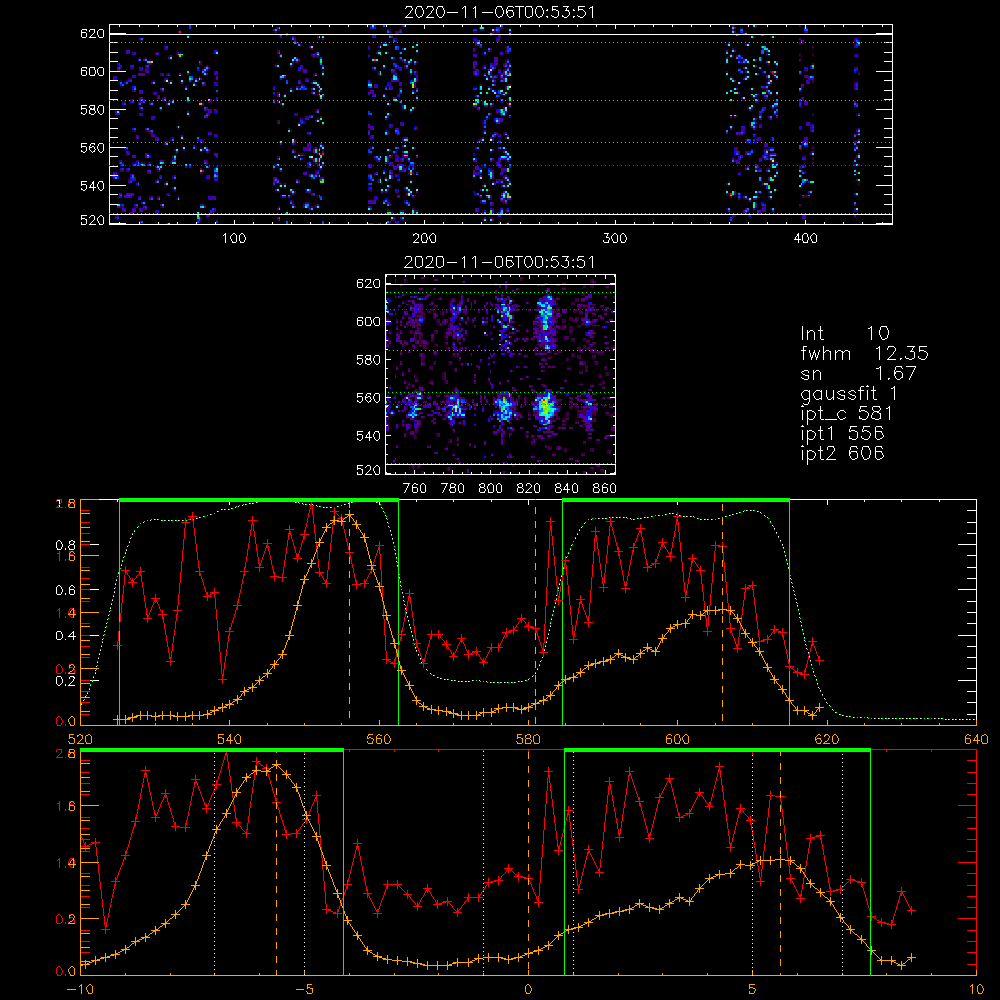Click the red "1.6" y-axis label of the bottom plot
The height and width of the screenshot is (1000, 1000).
click(x=66, y=806)
